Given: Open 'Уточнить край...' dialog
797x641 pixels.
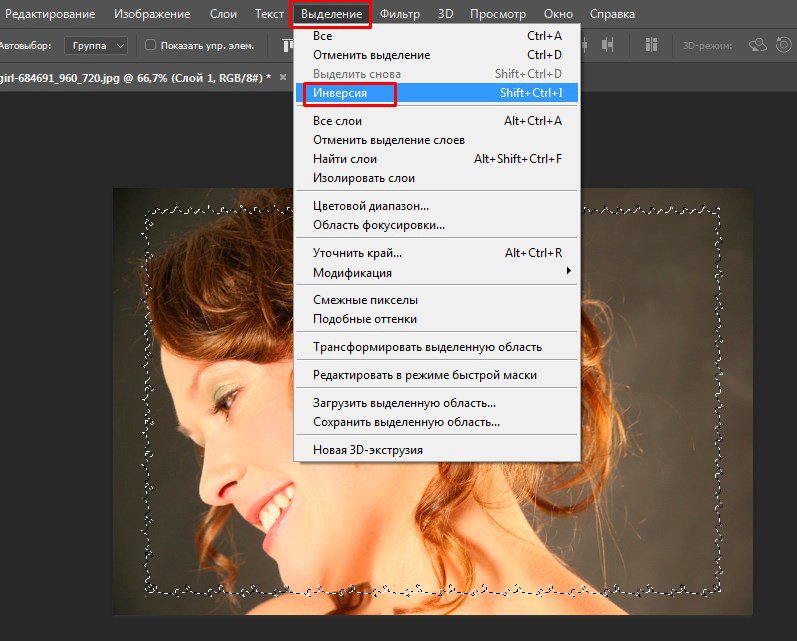Looking at the screenshot, I should coord(357,253).
